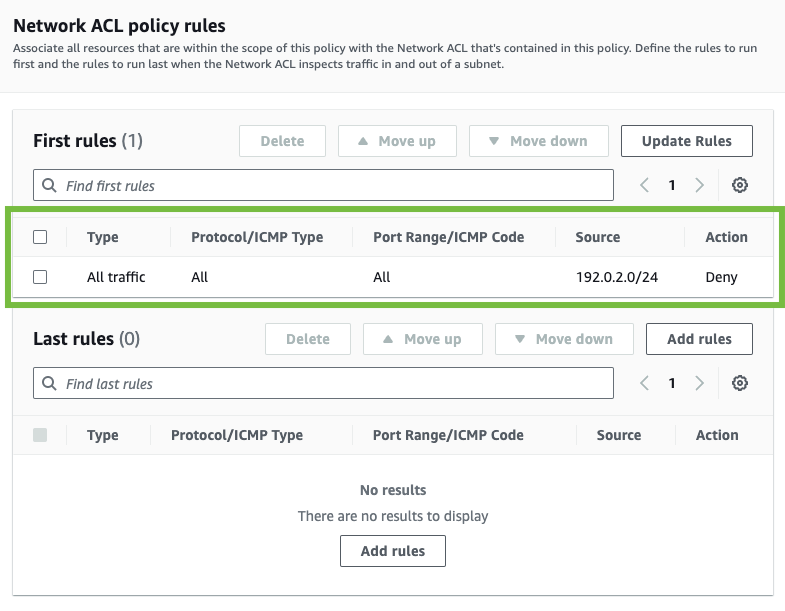785x611 pixels.
Task: Click the Network ACL policy rules heading
Action: (119, 26)
